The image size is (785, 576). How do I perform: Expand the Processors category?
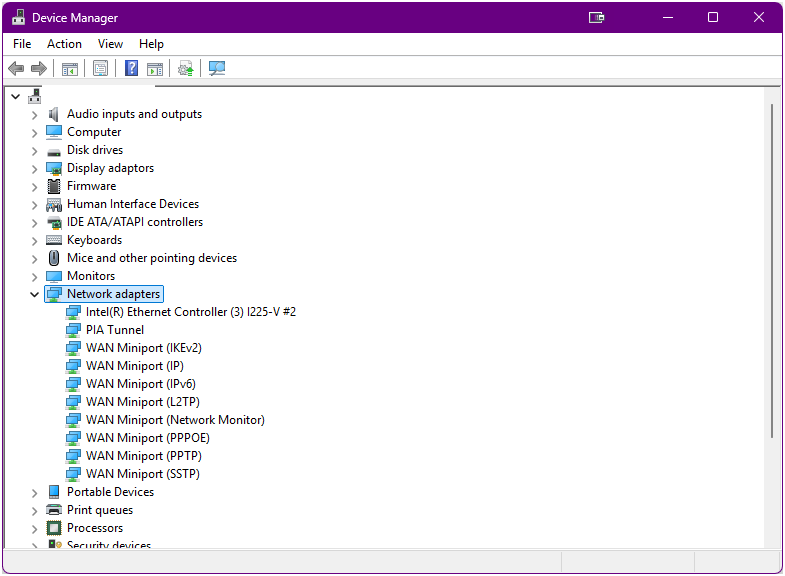point(34,529)
